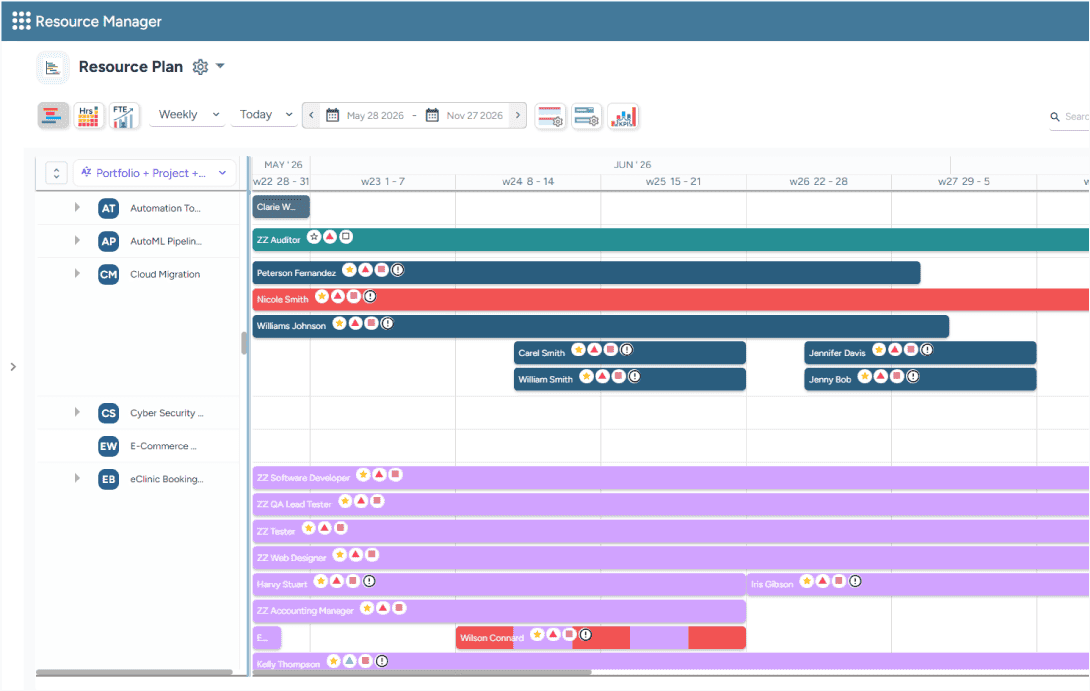The height and width of the screenshot is (691, 1090).
Task: Click warning icon on Nicole Smith bar
Action: pos(370,296)
